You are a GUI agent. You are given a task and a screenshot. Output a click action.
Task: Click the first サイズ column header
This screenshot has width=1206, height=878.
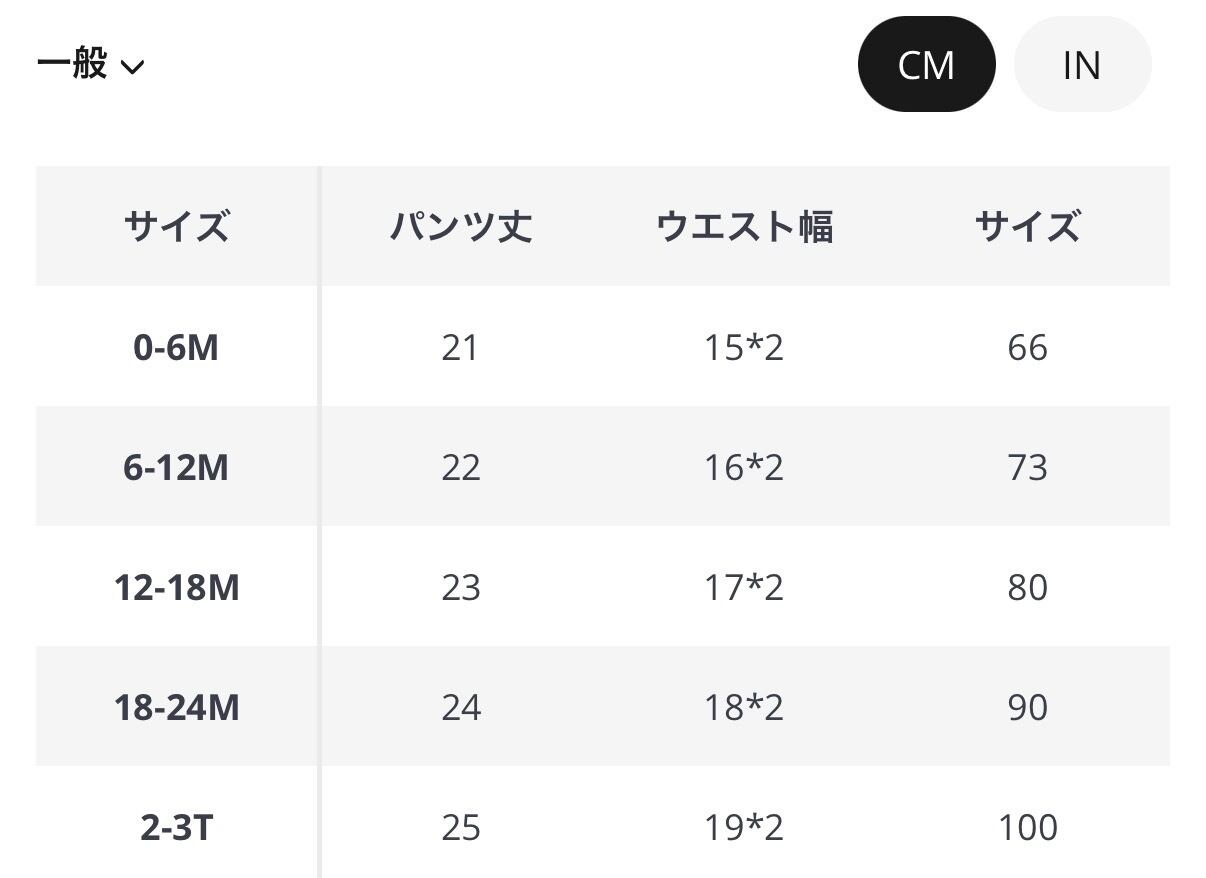pos(176,227)
